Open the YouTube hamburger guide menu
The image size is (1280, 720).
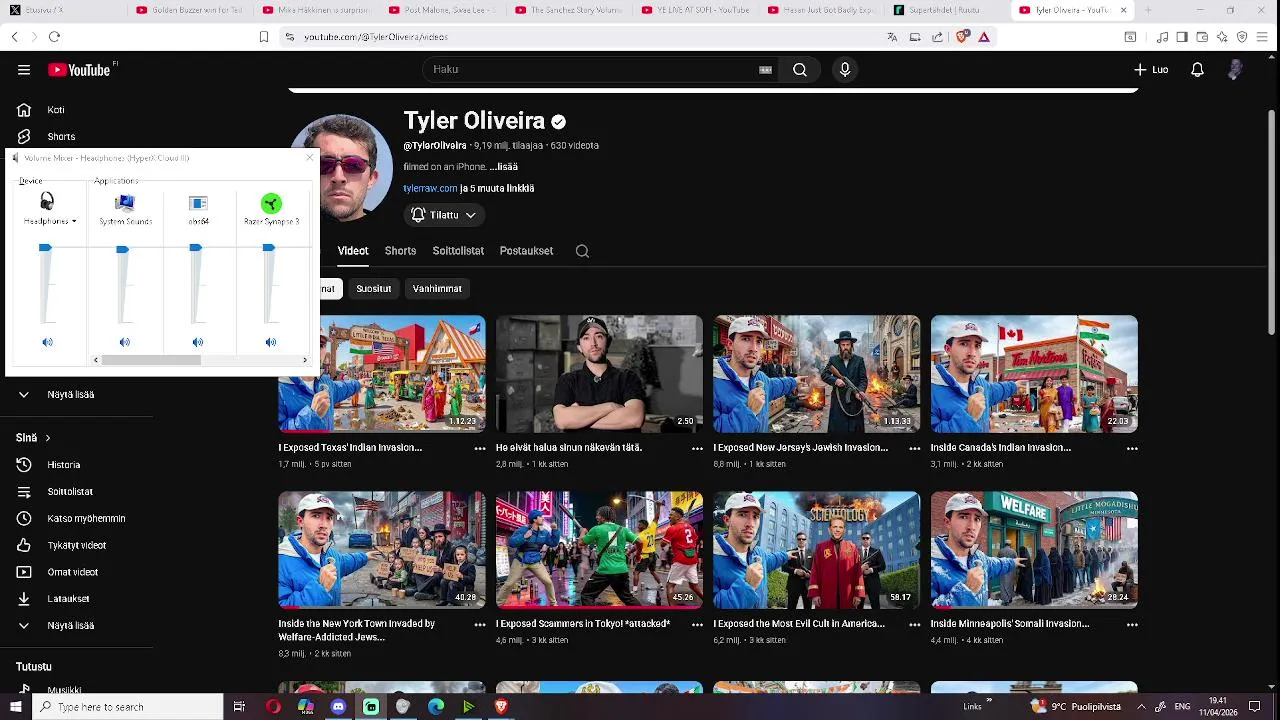pyautogui.click(x=24, y=70)
